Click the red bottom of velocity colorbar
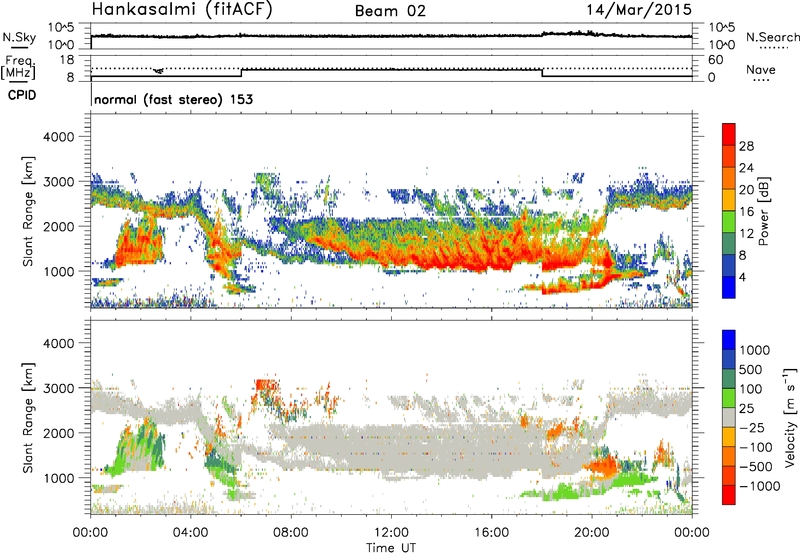800x554 pixels. 729,495
